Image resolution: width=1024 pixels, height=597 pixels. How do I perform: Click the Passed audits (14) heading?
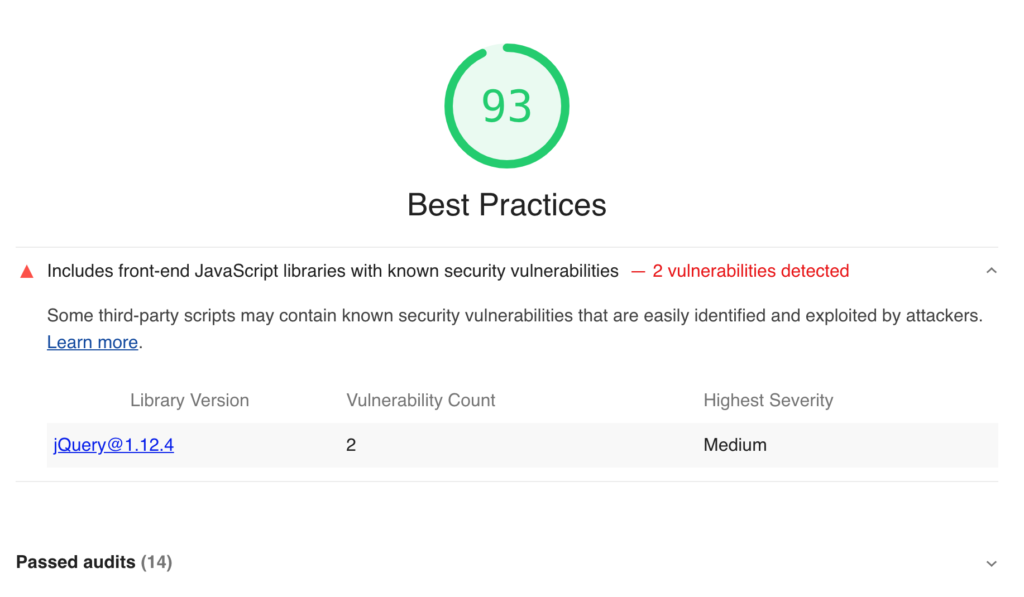[94, 562]
